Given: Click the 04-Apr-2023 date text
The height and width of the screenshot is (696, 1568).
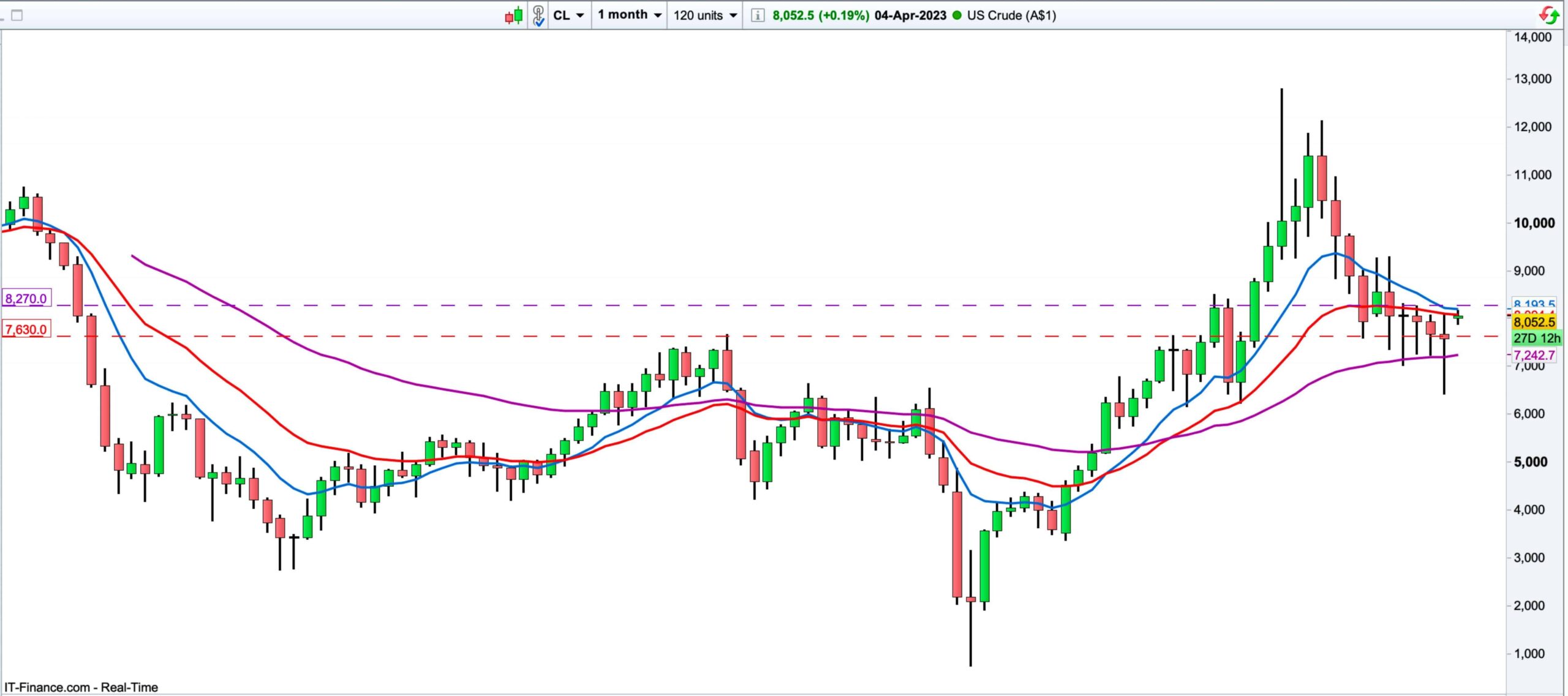Looking at the screenshot, I should [x=910, y=15].
